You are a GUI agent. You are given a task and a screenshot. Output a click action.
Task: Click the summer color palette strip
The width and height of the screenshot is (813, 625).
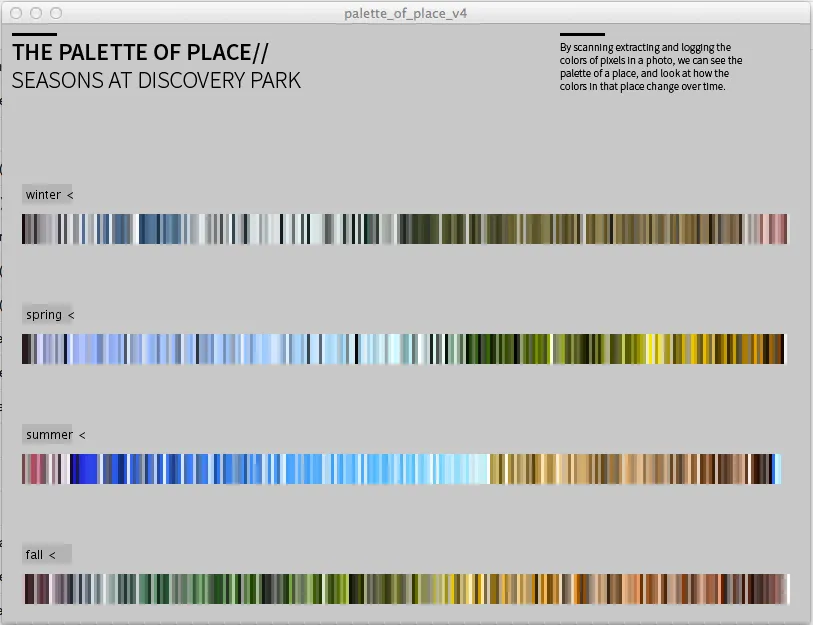[x=402, y=469]
